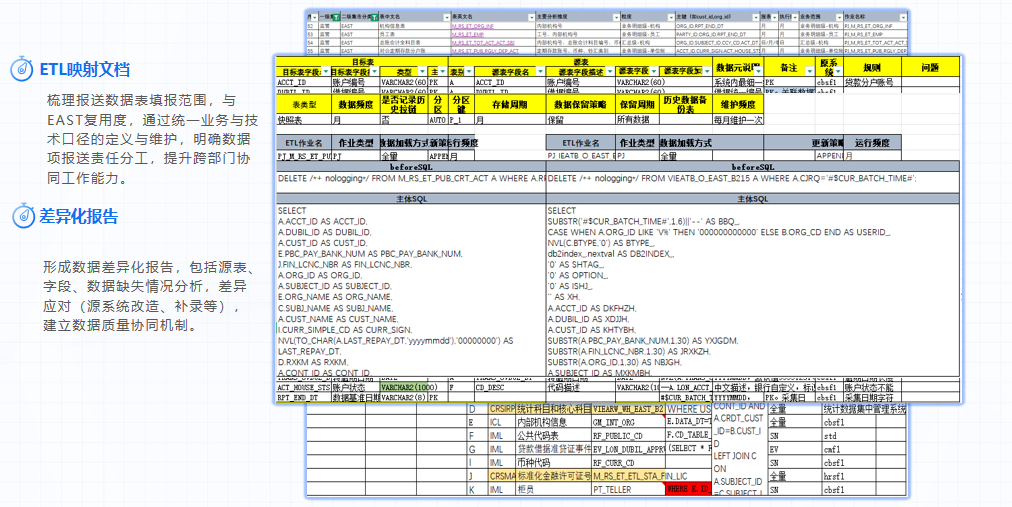This screenshot has height=507, width=1012.
Task: Select the green VARCHAR2(1000) cell
Action: [411, 387]
